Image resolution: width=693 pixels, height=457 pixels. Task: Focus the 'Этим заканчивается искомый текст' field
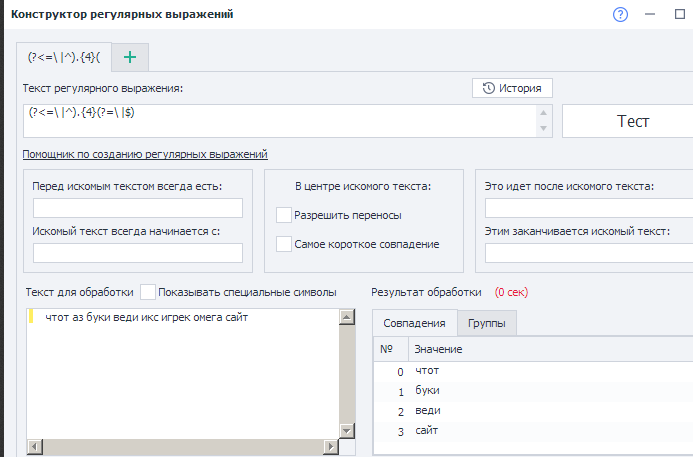point(589,253)
